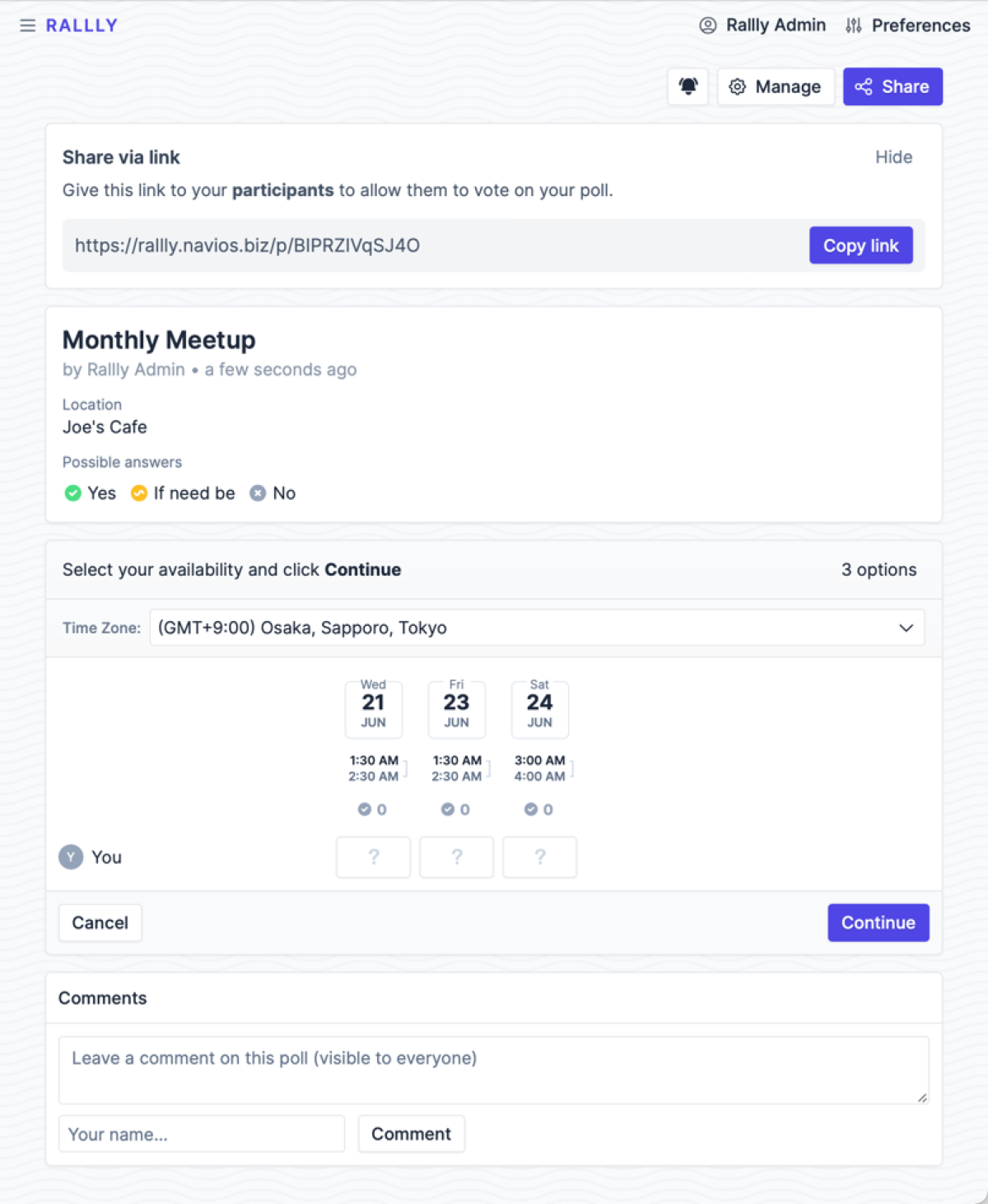988x1204 pixels.
Task: Click the Copy link button
Action: 861,245
